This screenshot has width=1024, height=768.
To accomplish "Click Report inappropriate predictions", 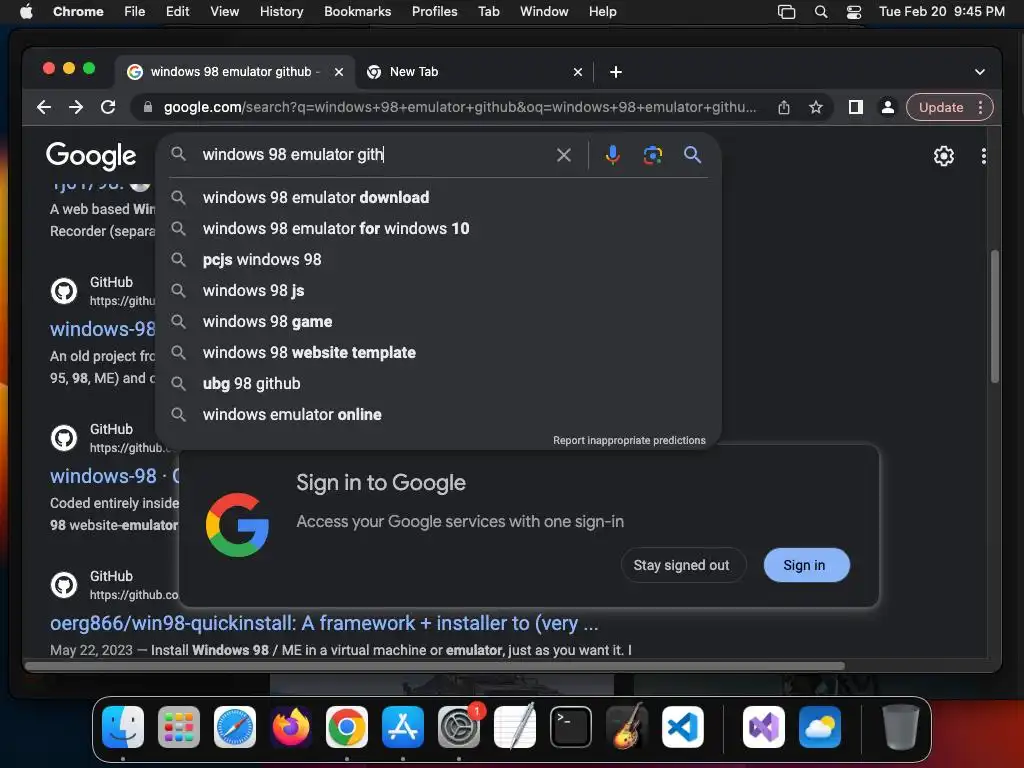I will (629, 440).
